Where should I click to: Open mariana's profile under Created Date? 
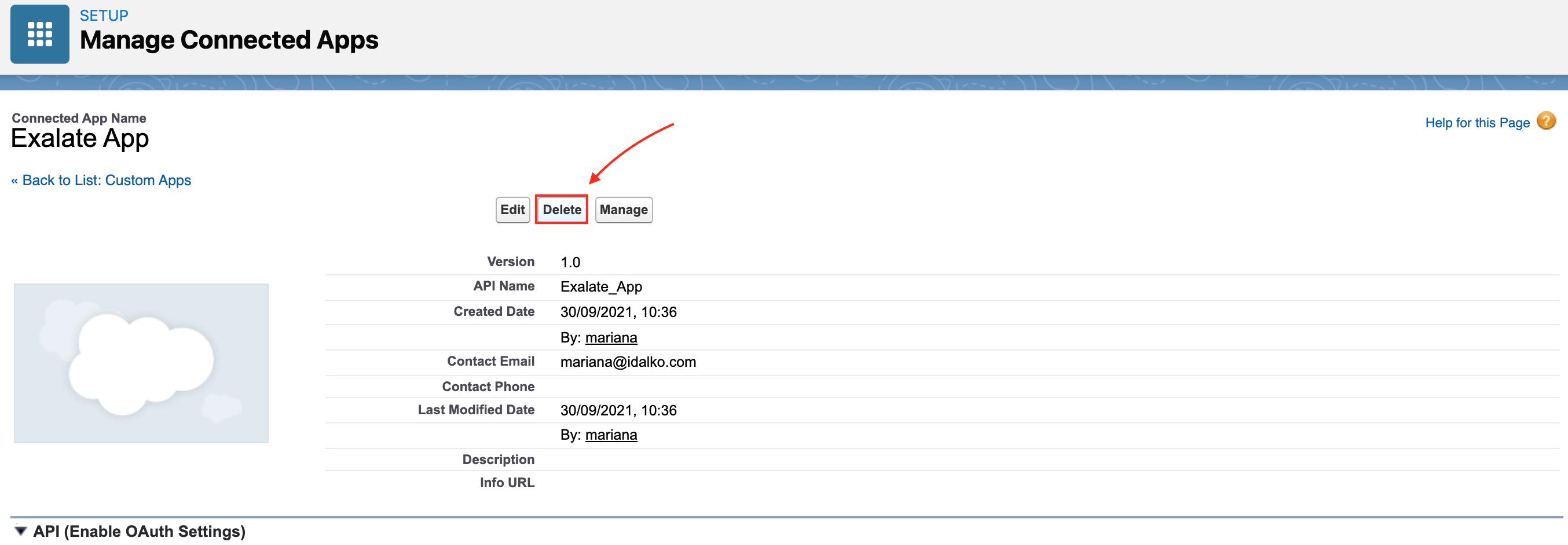611,337
